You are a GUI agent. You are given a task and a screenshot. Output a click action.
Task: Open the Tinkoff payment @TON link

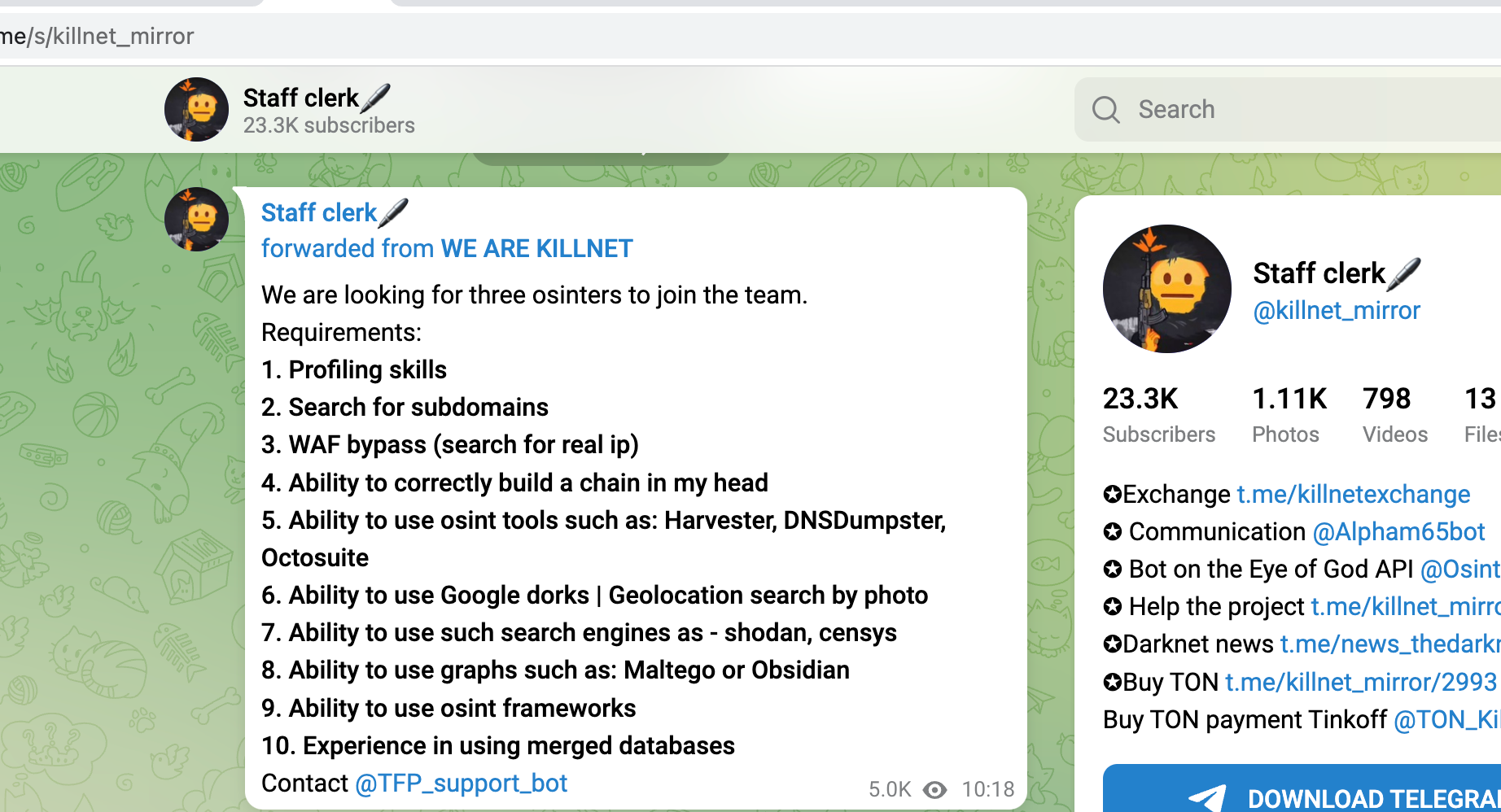[1447, 719]
